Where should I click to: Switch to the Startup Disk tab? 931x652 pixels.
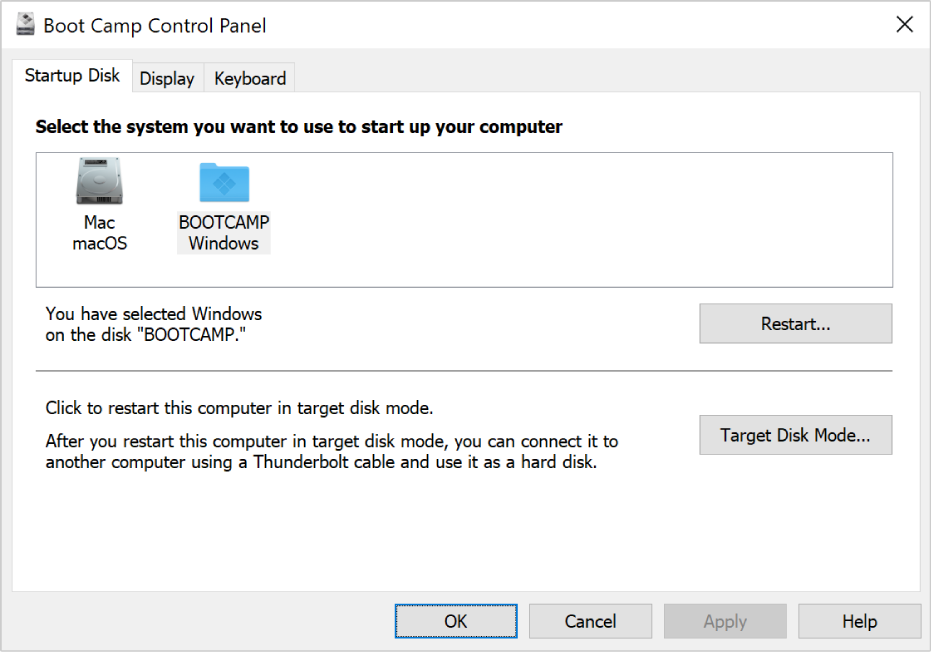coord(72,76)
